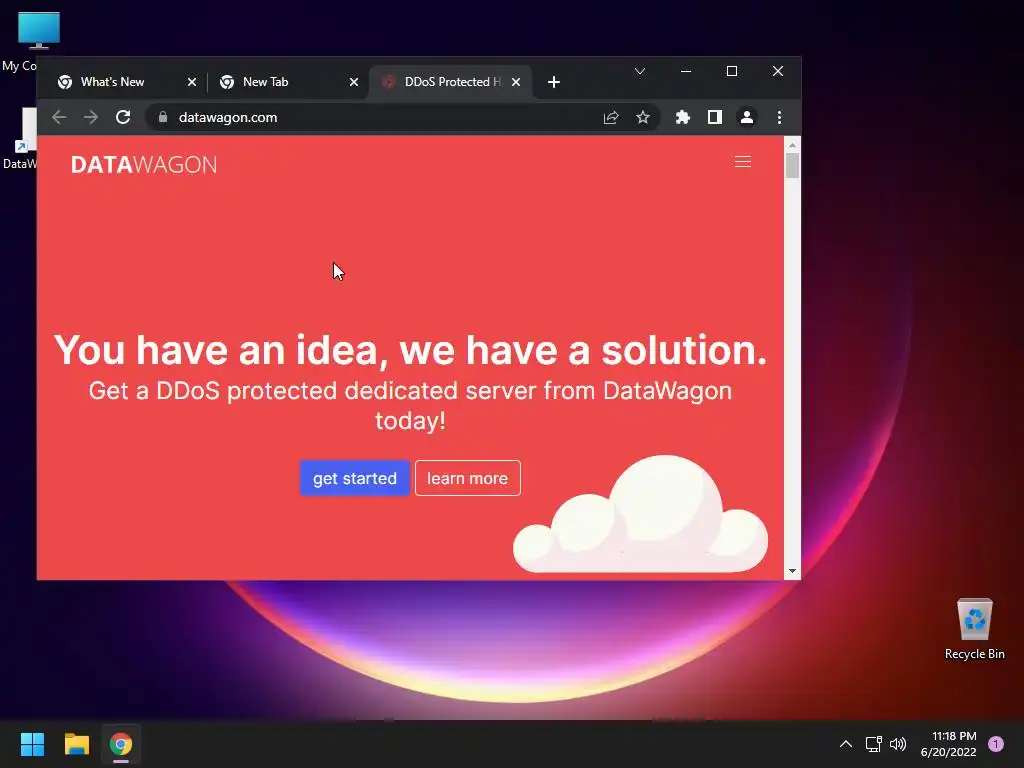The height and width of the screenshot is (768, 1024).
Task: Click the DATAWAGON logo
Action: pos(144,165)
